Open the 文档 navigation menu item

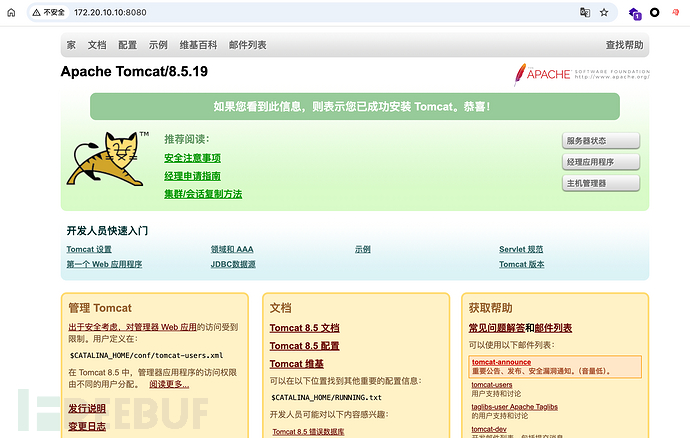(97, 45)
